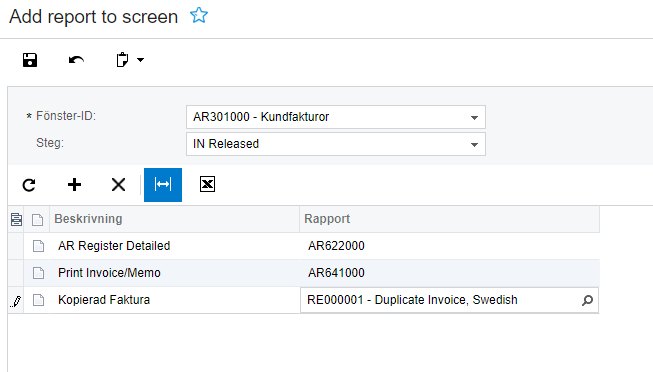The image size is (653, 372).
Task: Open clipboard dropdown arrow
Action: pyautogui.click(x=141, y=60)
